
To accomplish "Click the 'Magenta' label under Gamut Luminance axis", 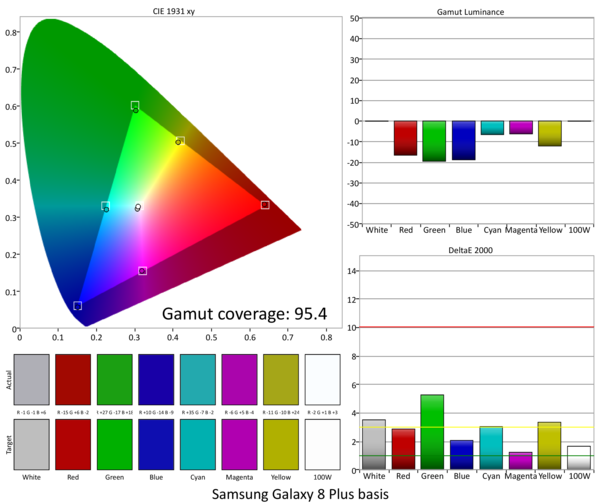I will coord(521,230).
